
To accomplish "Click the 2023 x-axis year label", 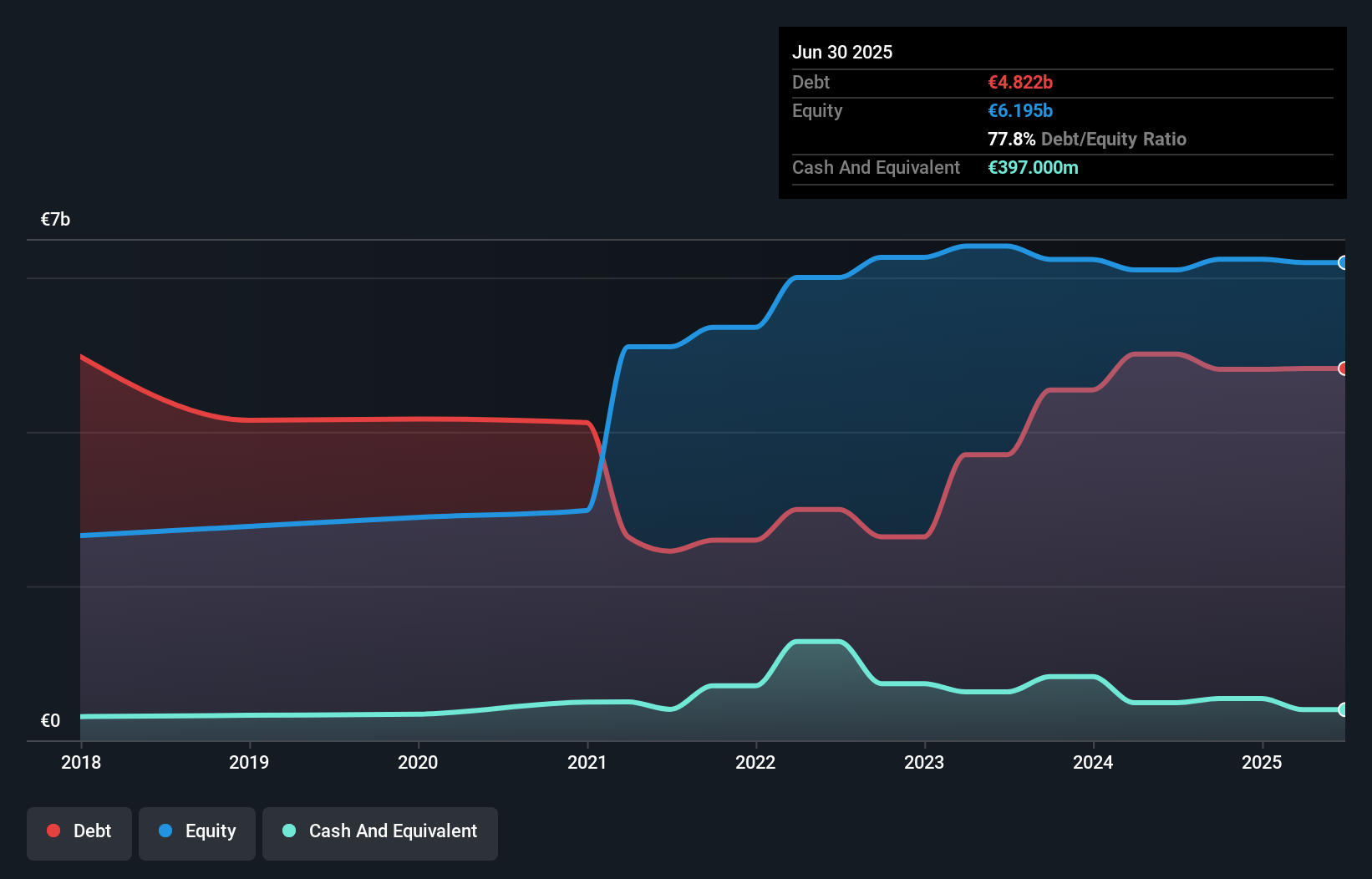I will (x=924, y=762).
